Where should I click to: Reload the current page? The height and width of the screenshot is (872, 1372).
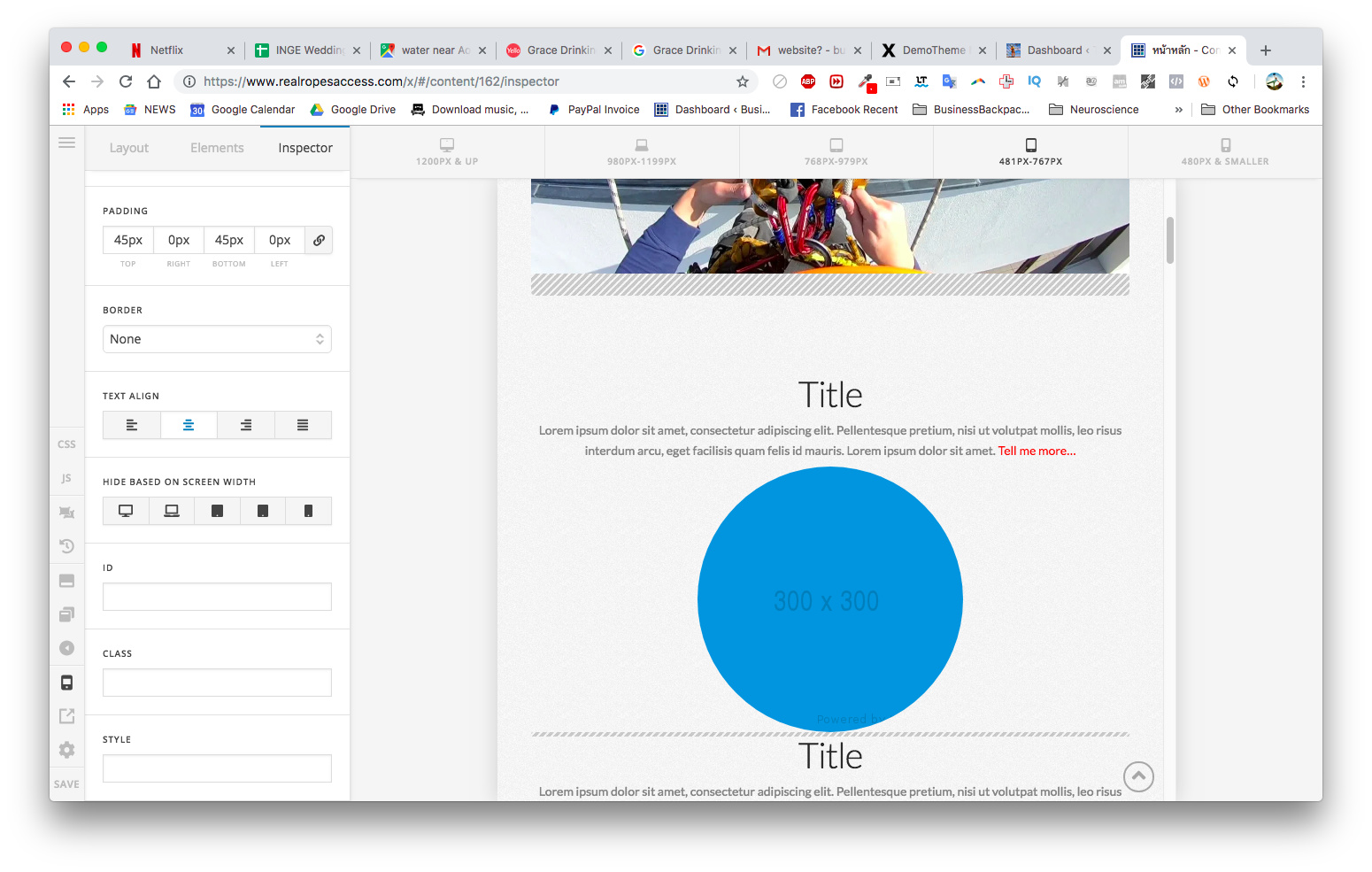pos(126,81)
